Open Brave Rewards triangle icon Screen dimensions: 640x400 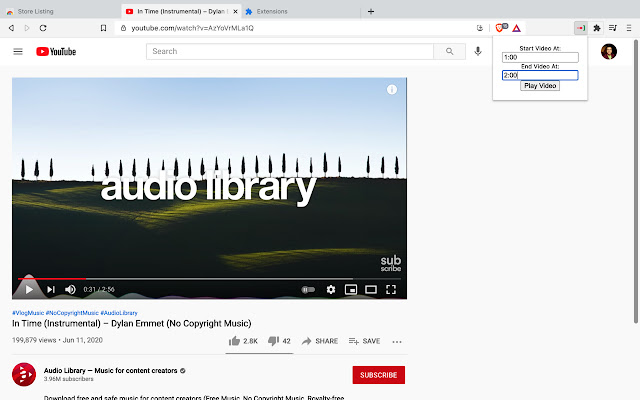pyautogui.click(x=516, y=28)
